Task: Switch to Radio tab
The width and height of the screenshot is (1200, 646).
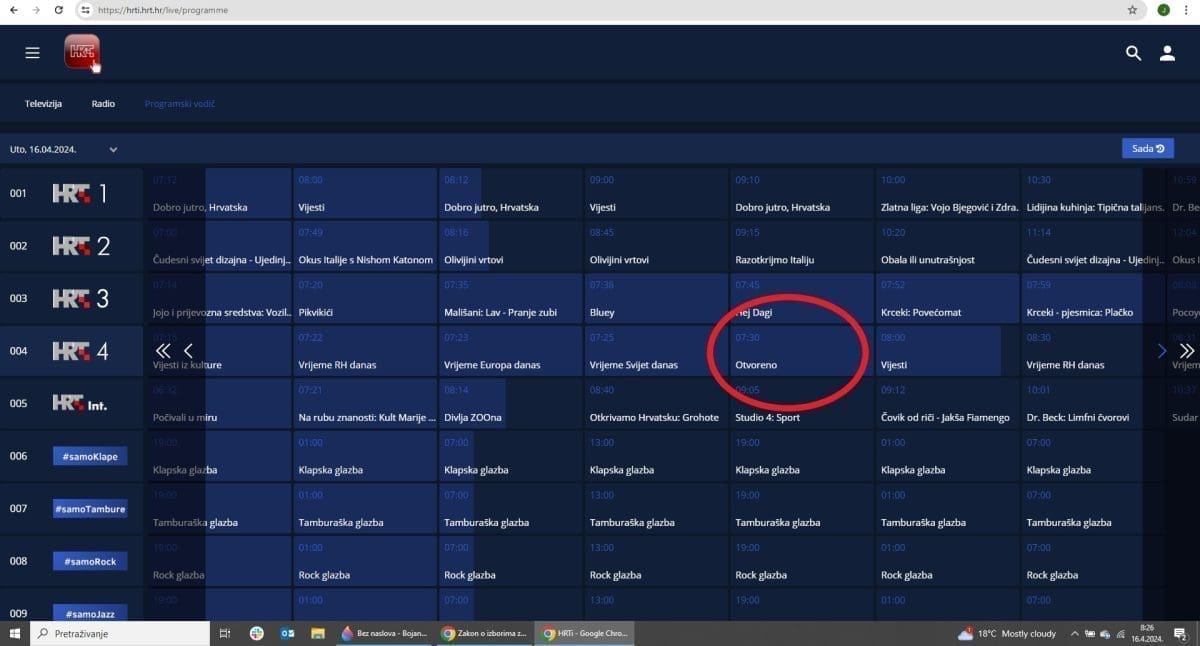Action: (103, 104)
